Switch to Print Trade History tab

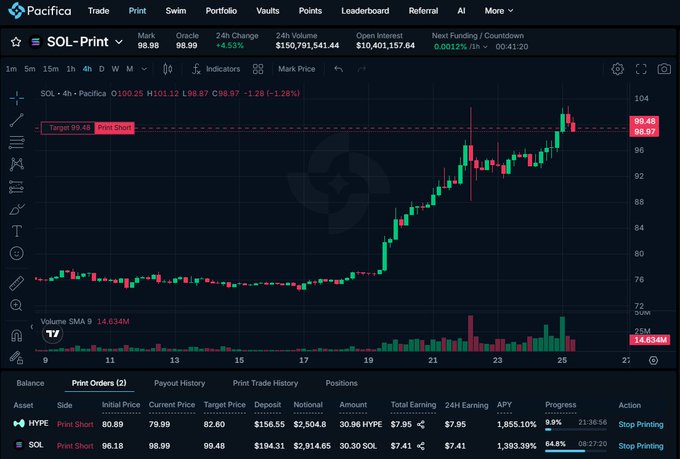[x=265, y=383]
